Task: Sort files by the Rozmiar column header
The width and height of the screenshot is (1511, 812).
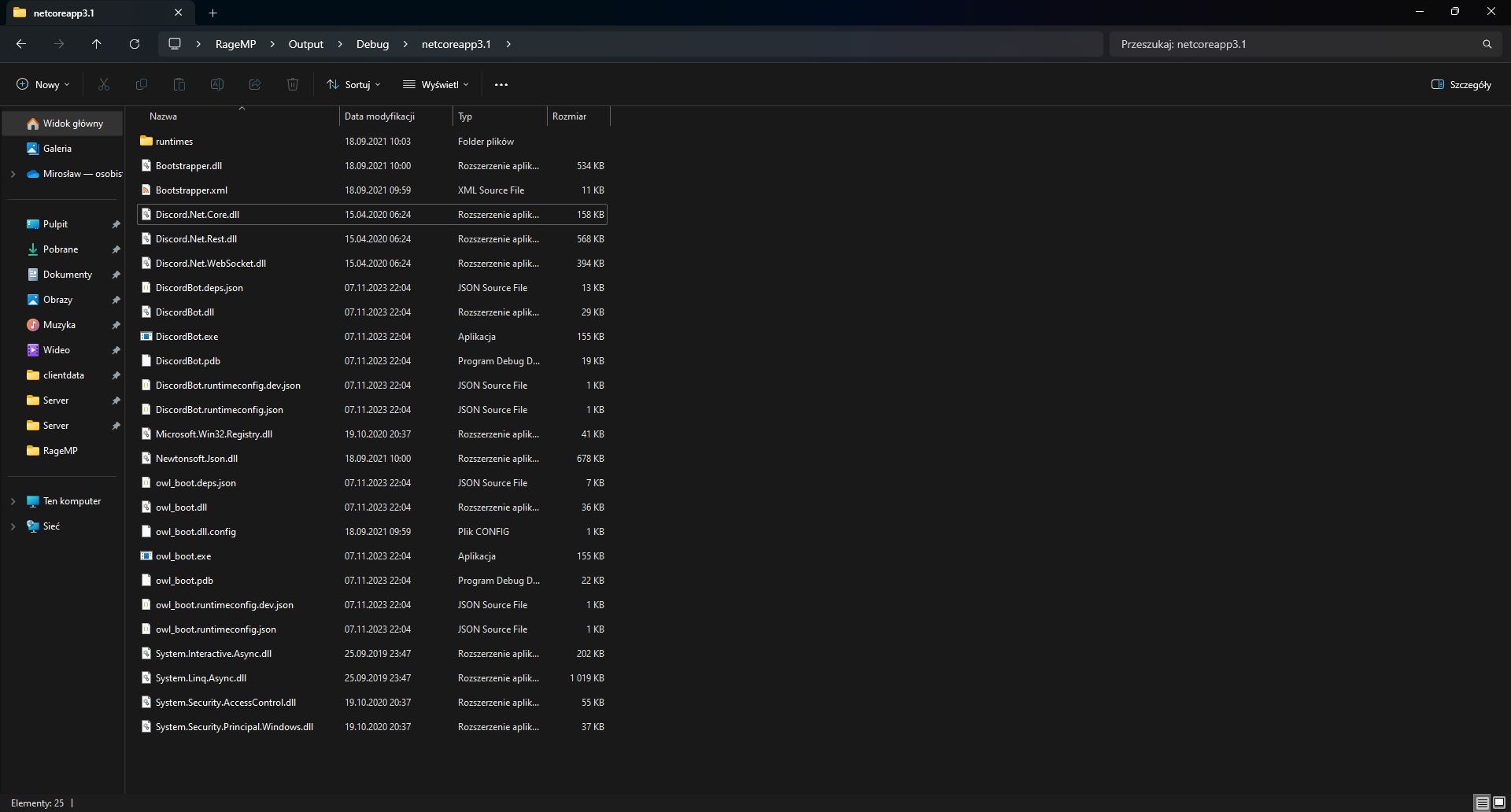Action: click(x=571, y=116)
